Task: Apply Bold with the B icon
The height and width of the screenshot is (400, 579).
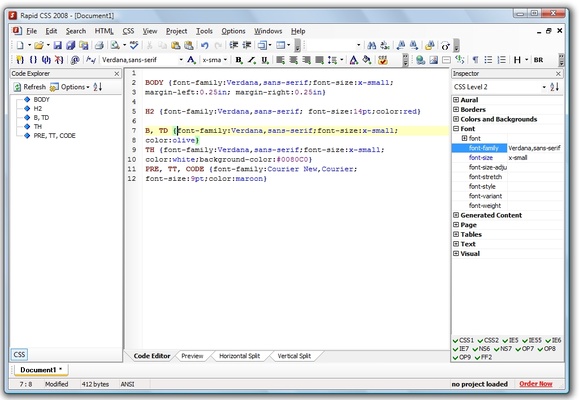Action: pyautogui.click(x=239, y=60)
